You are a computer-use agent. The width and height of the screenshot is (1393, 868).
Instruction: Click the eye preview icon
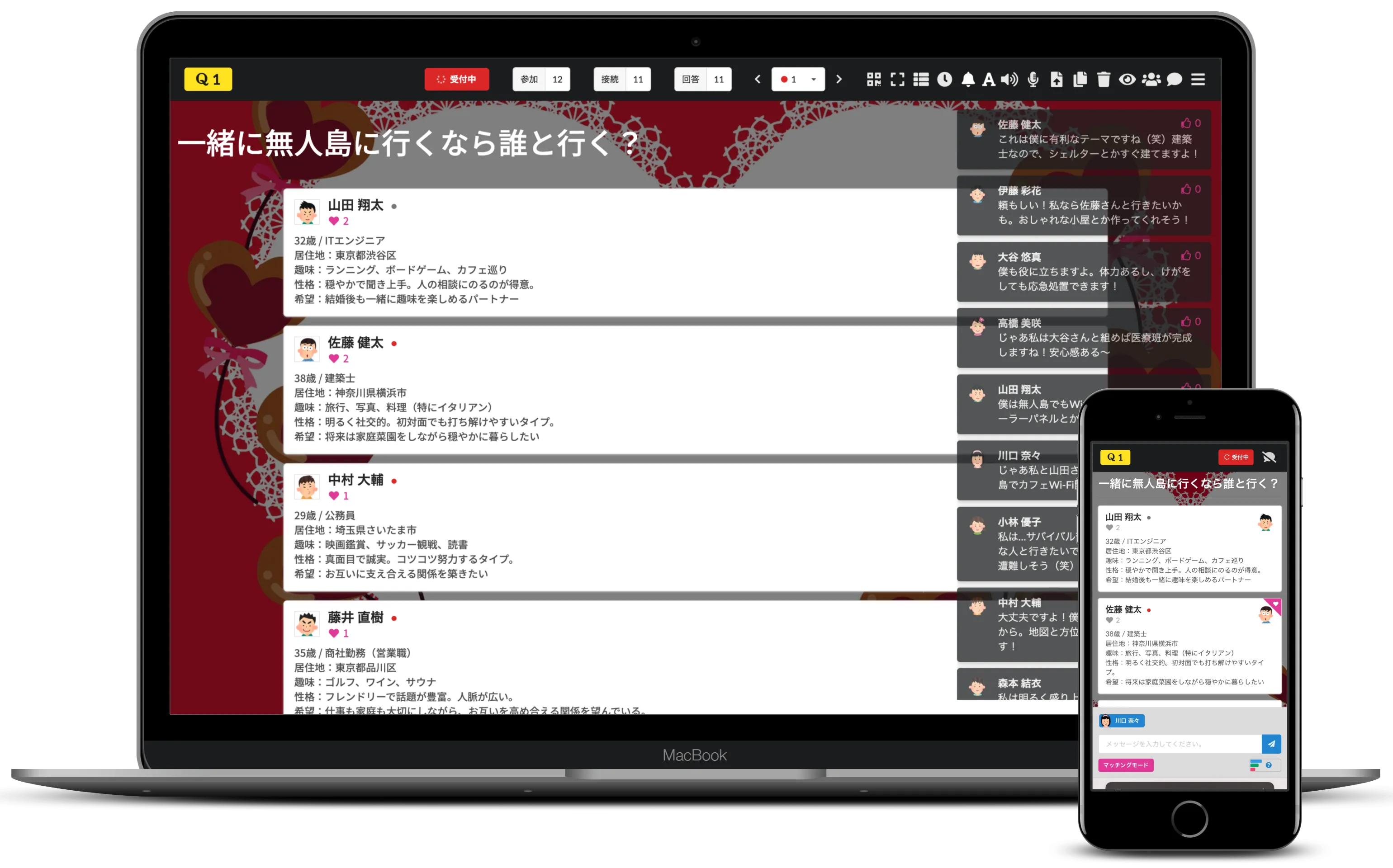[x=1127, y=80]
